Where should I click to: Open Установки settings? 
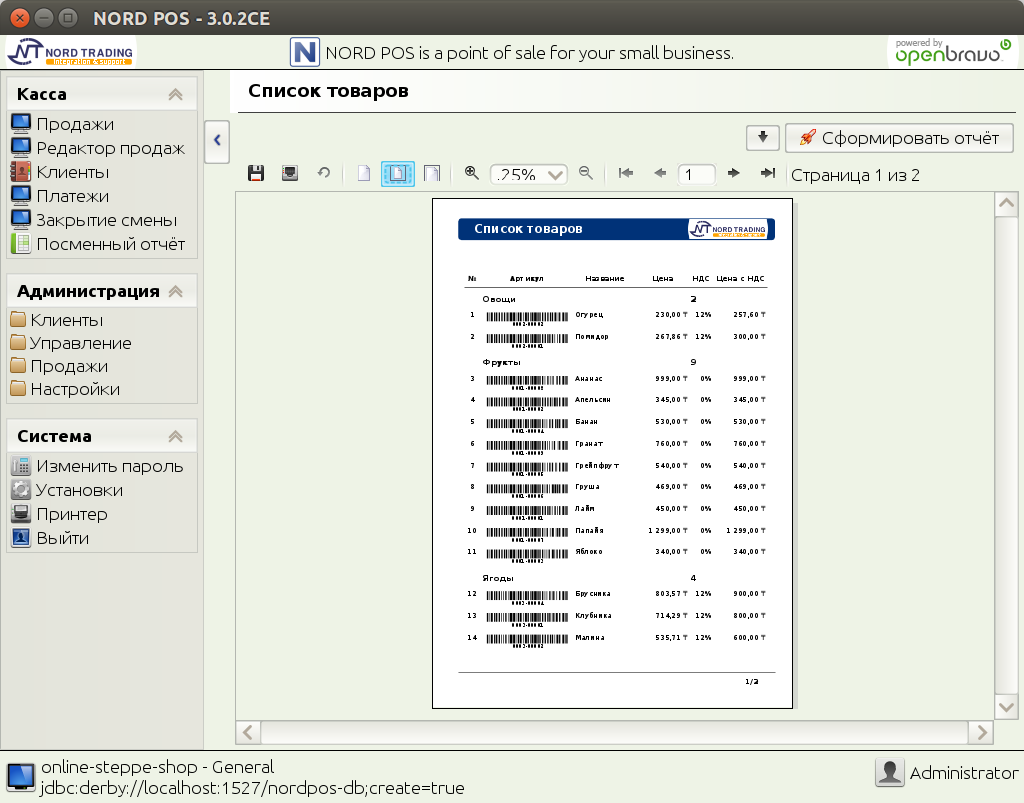pos(79,490)
